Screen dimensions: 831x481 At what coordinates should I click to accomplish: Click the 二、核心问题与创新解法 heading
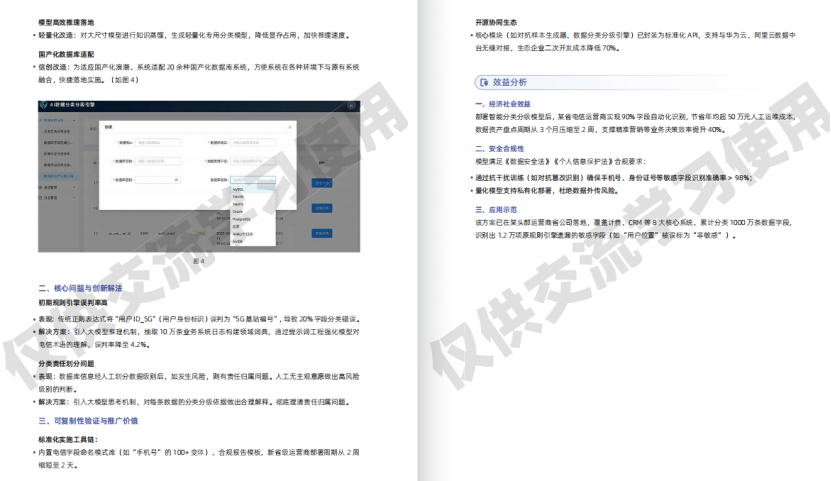pyautogui.click(x=80, y=288)
